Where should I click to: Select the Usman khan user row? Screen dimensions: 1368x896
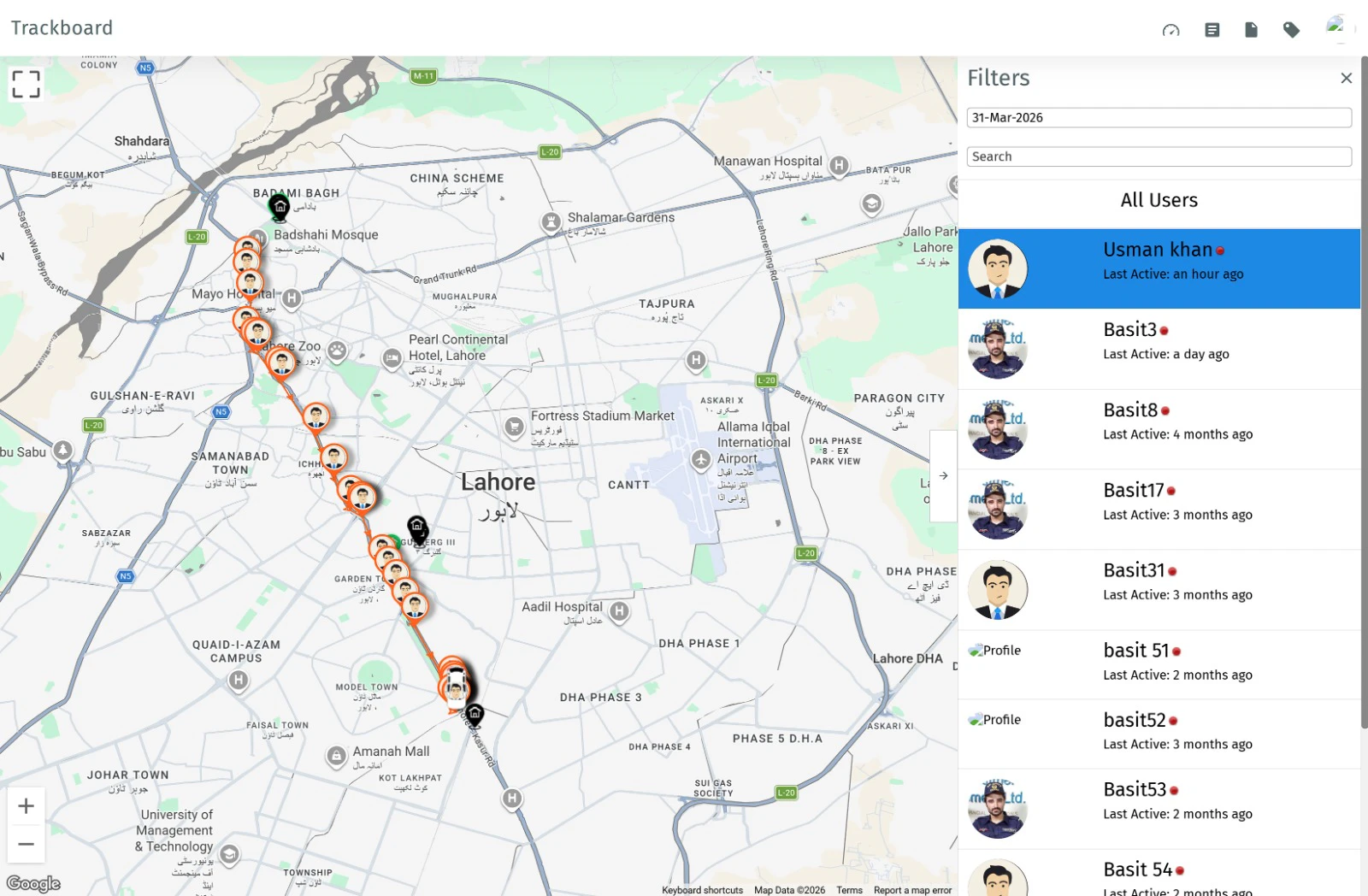click(x=1159, y=268)
